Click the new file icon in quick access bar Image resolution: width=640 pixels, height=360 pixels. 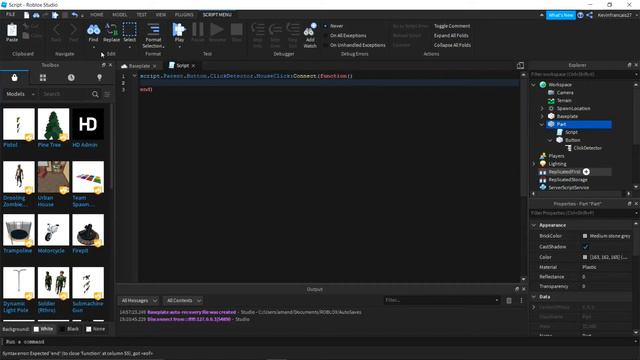26,15
